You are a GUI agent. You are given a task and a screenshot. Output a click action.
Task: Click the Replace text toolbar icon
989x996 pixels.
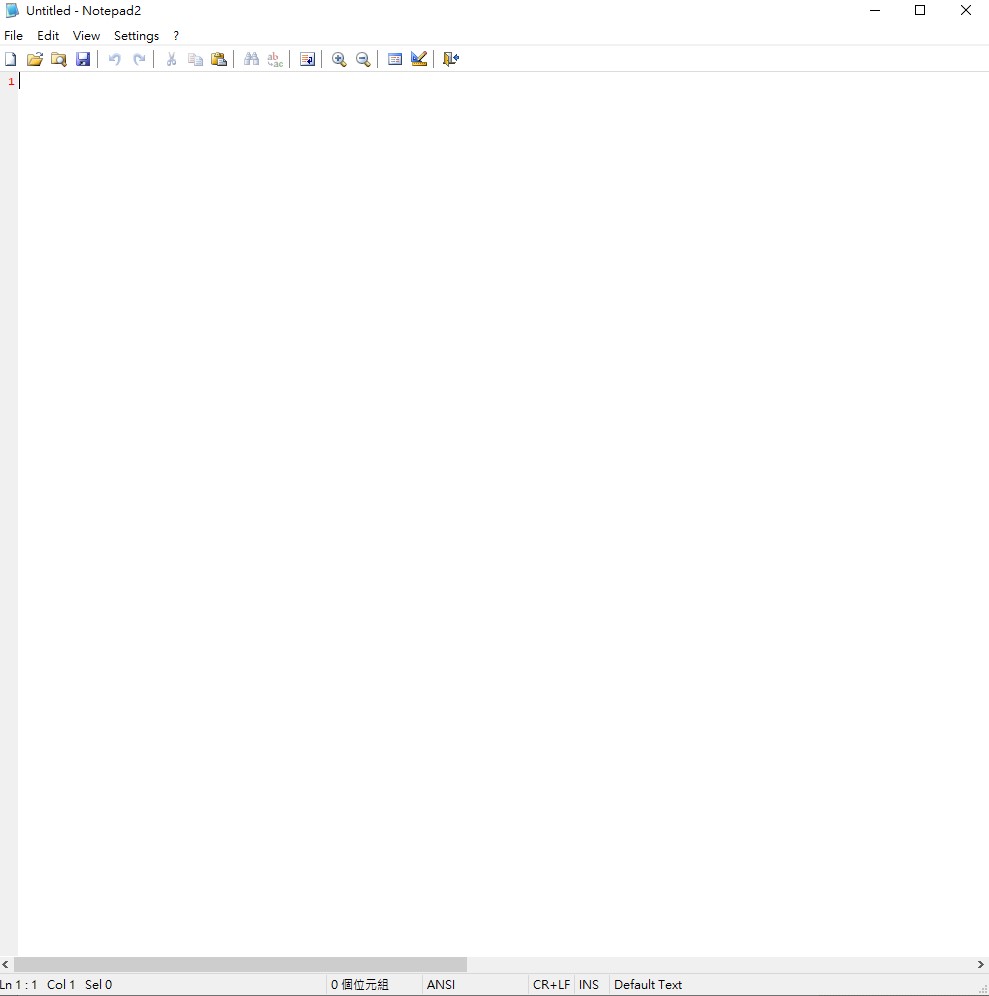[275, 59]
